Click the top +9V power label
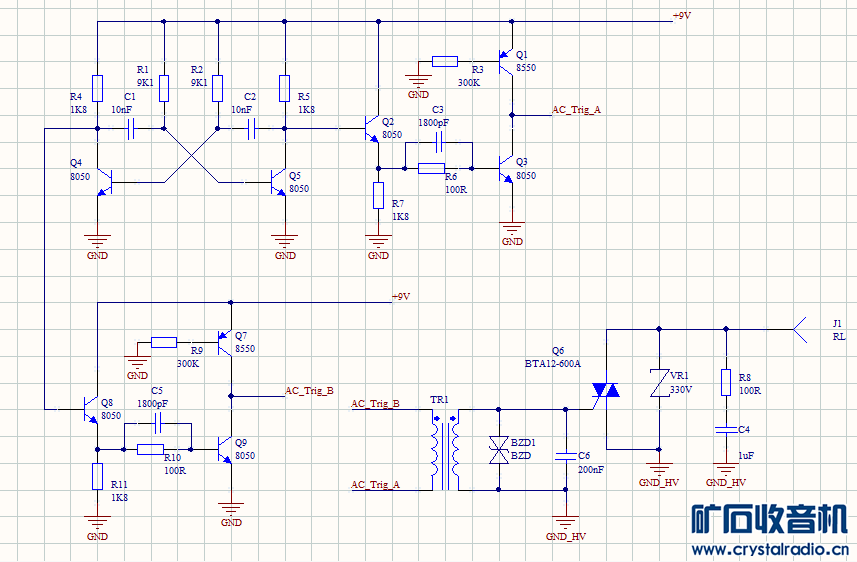This screenshot has height=562, width=857. click(682, 16)
